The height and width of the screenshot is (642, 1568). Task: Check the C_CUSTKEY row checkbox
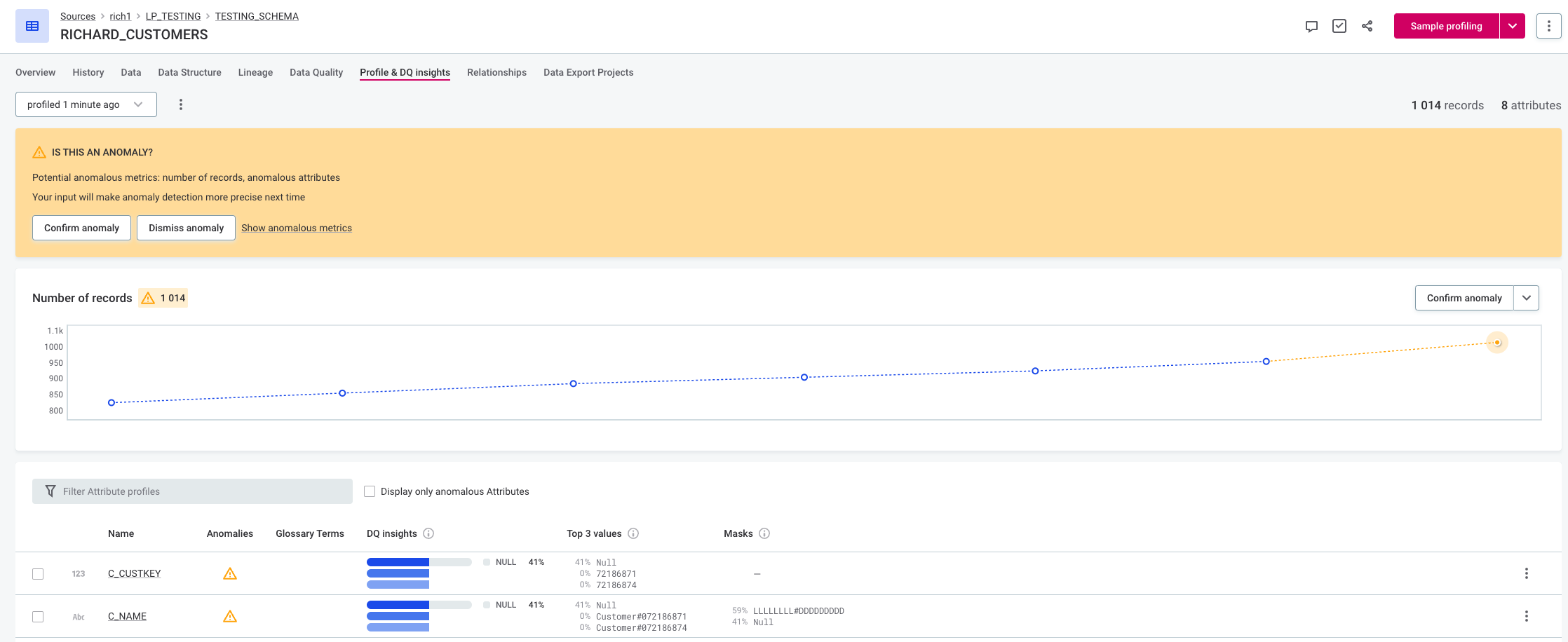click(x=38, y=574)
